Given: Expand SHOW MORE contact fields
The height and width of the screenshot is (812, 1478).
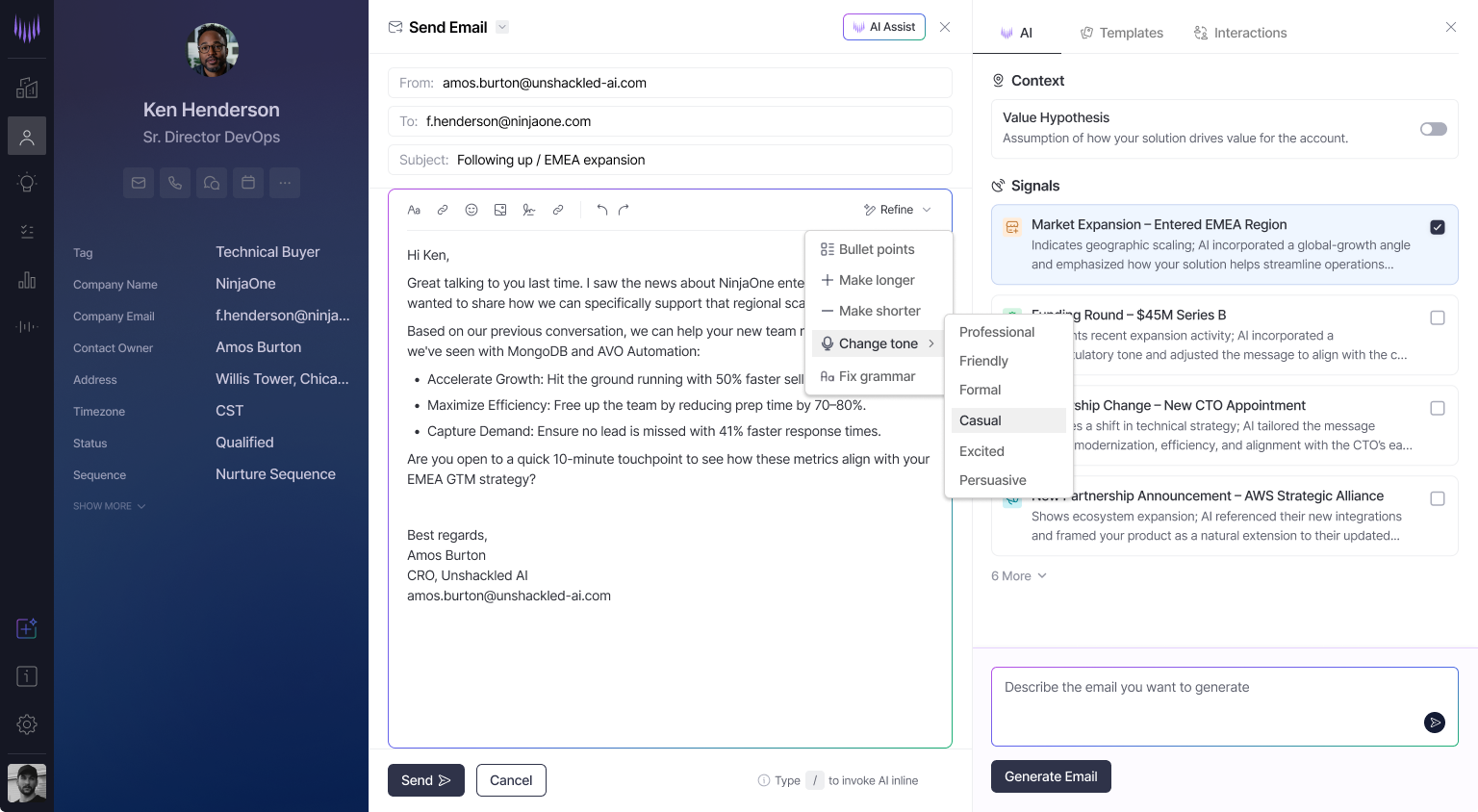Looking at the screenshot, I should tap(109, 506).
